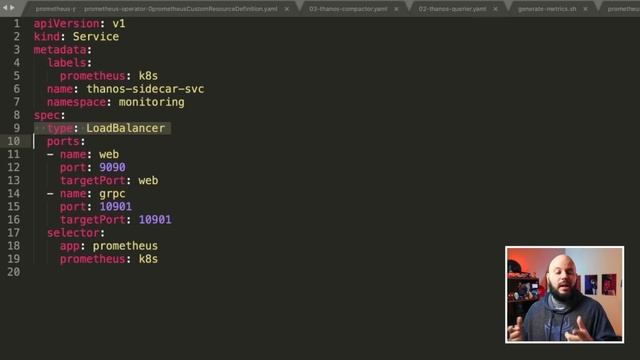The image size is (640, 360).
Task: Switch to the 03-thanos-compactor.yaml tab
Action: pyautogui.click(x=348, y=9)
